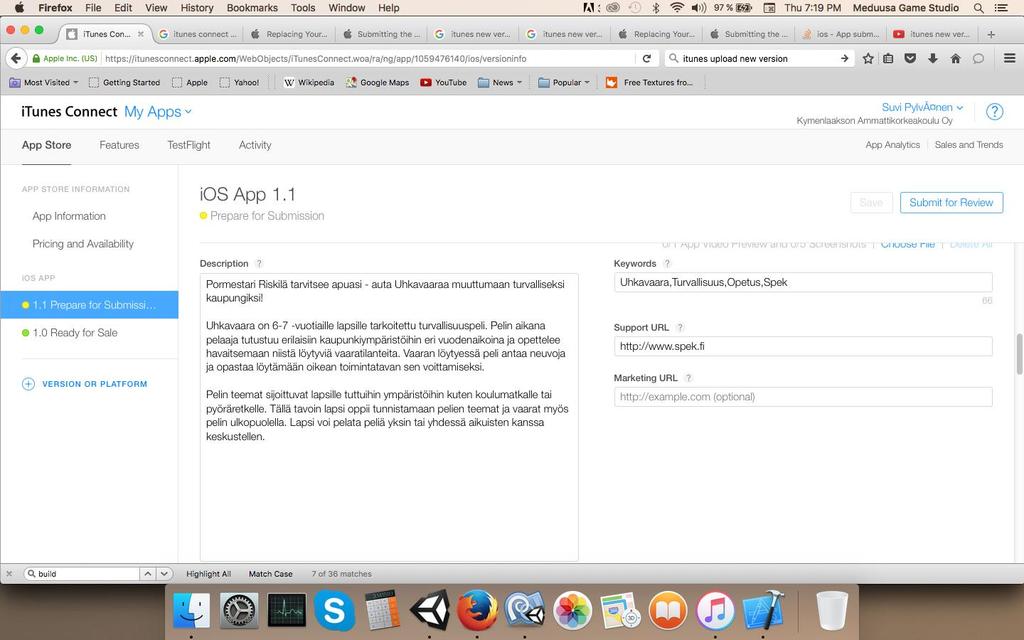Click the help icon next to Description
The image size is (1024, 640).
click(259, 264)
